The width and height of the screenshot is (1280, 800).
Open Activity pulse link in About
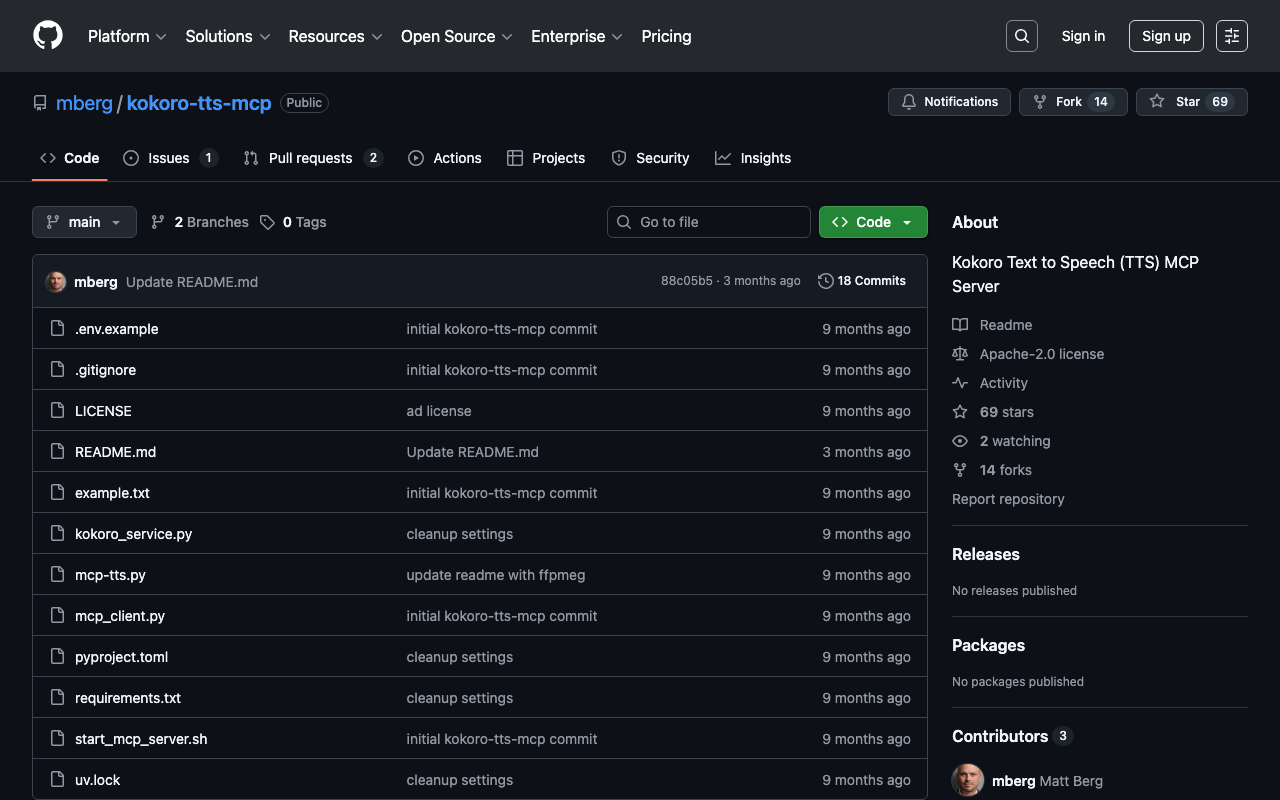pos(1003,383)
